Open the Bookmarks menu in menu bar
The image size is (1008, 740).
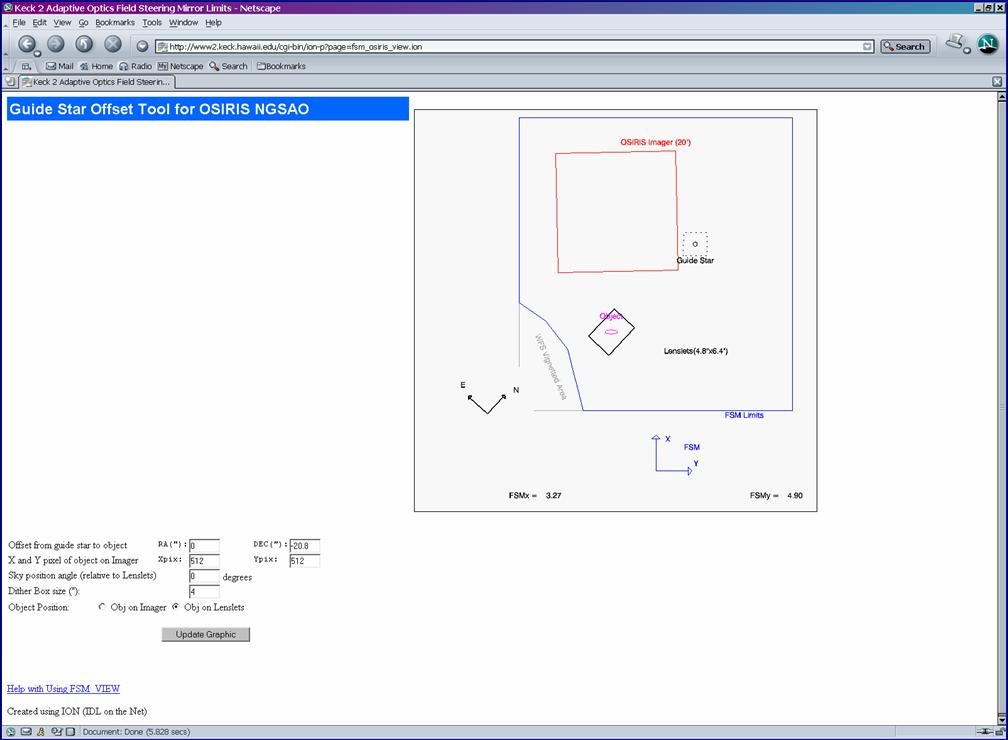(115, 22)
